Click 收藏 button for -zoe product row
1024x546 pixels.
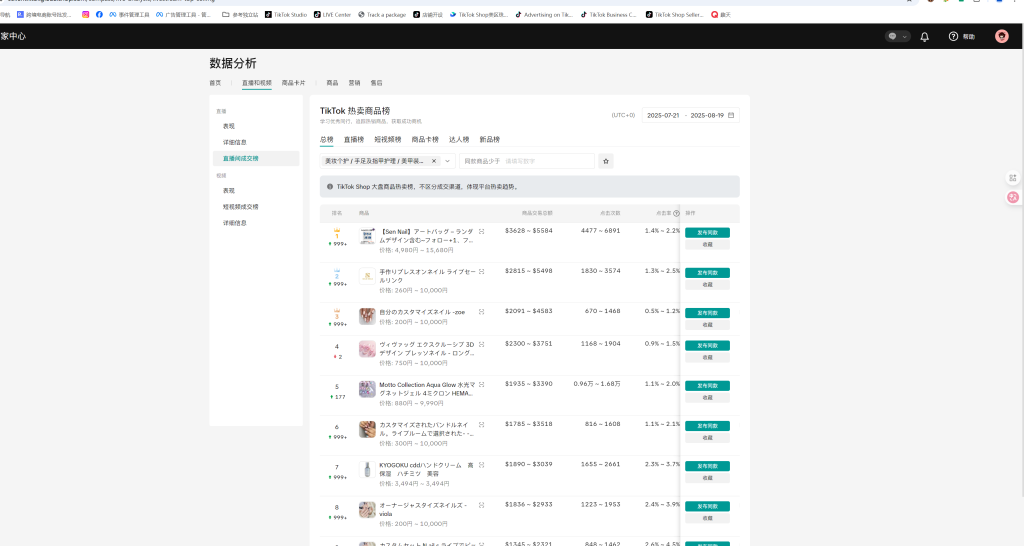click(707, 325)
